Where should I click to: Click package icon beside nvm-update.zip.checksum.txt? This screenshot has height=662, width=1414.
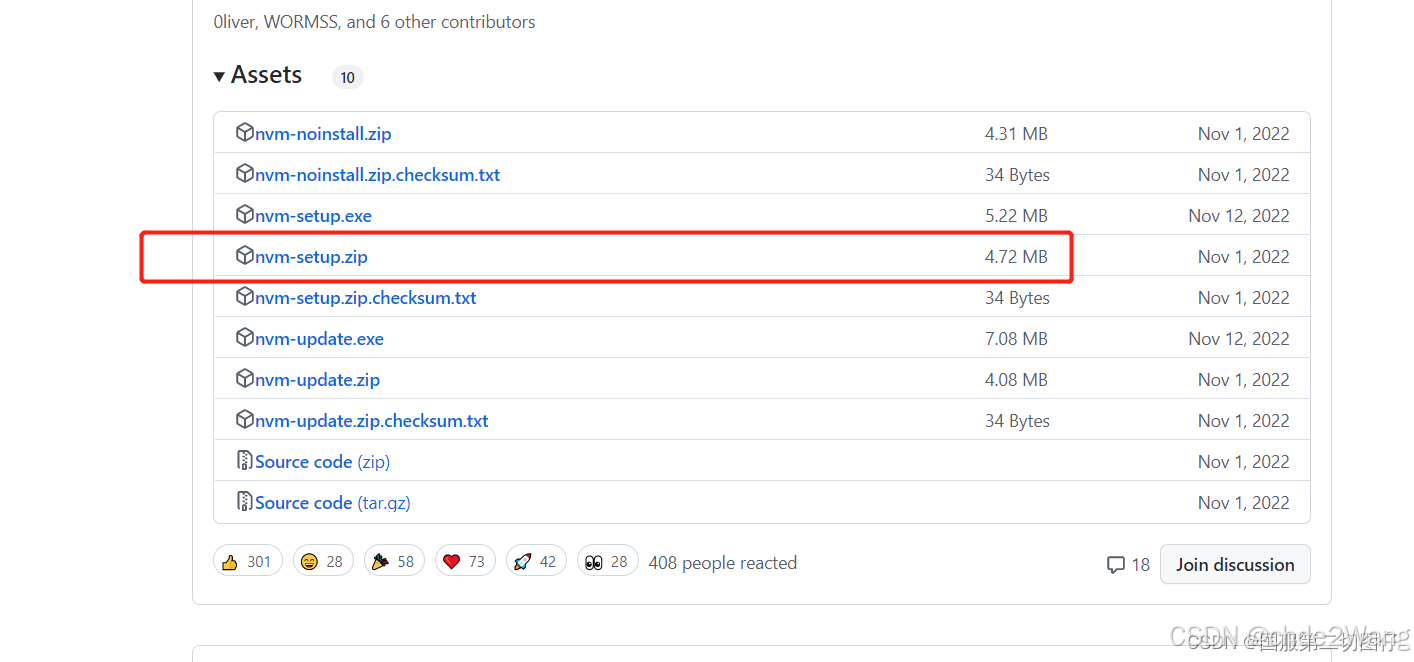point(244,420)
